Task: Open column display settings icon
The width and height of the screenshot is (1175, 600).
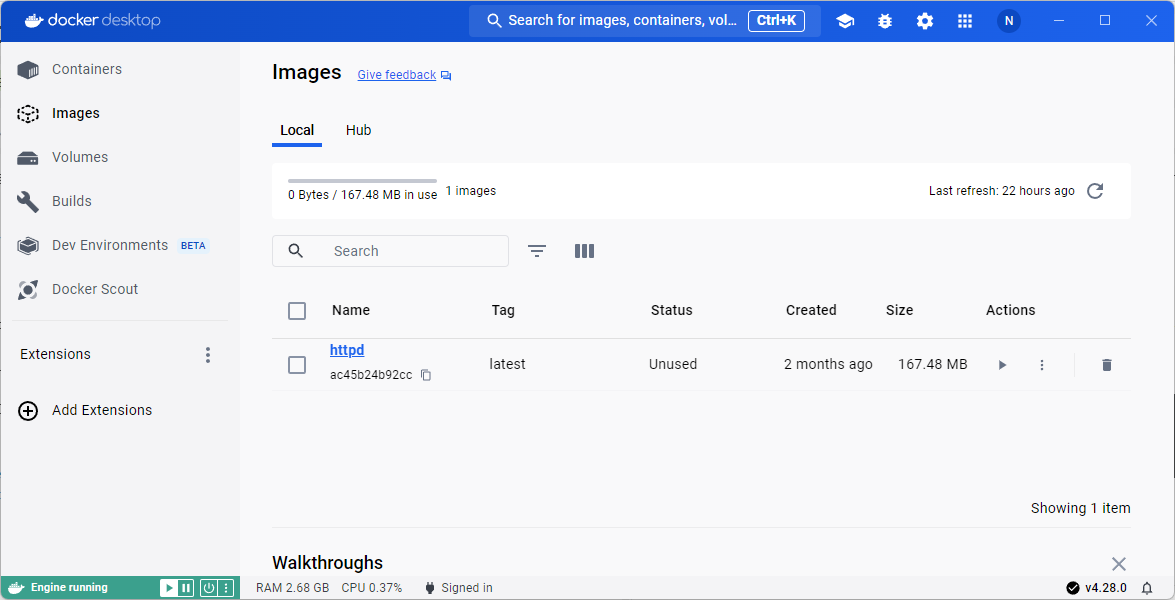Action: coord(585,251)
